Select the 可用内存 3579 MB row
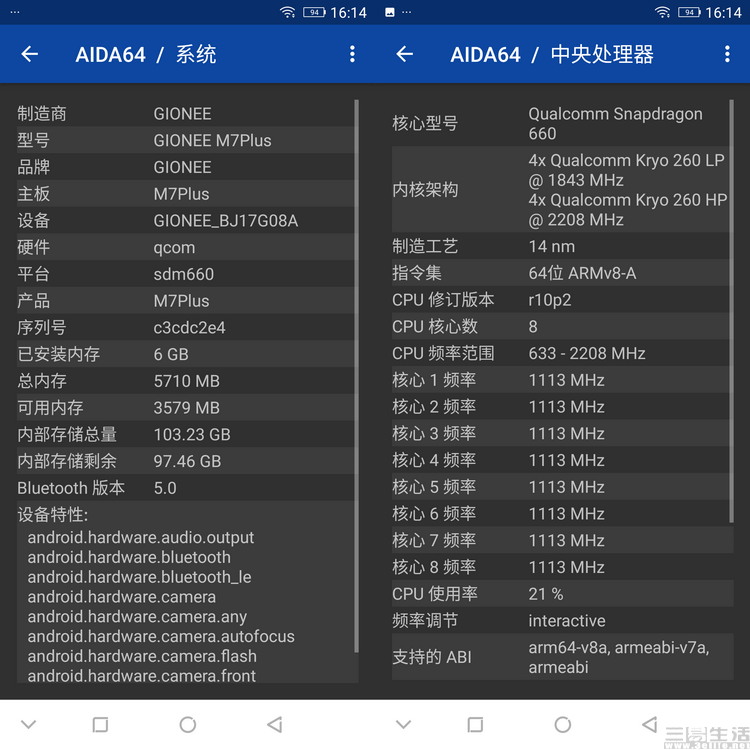This screenshot has width=750, height=750. (186, 408)
